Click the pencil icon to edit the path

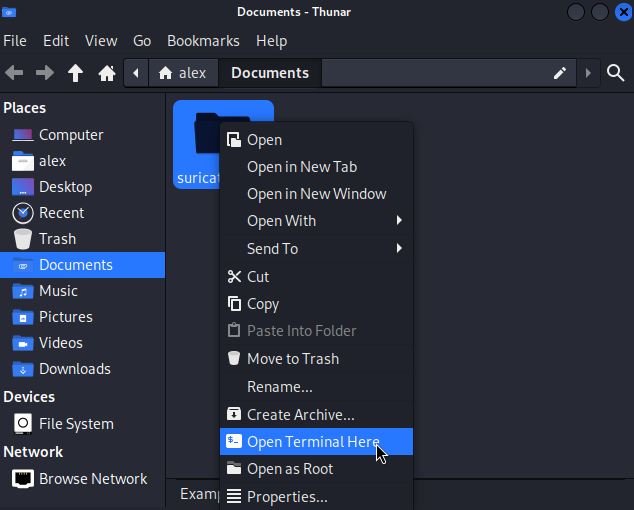pos(560,73)
